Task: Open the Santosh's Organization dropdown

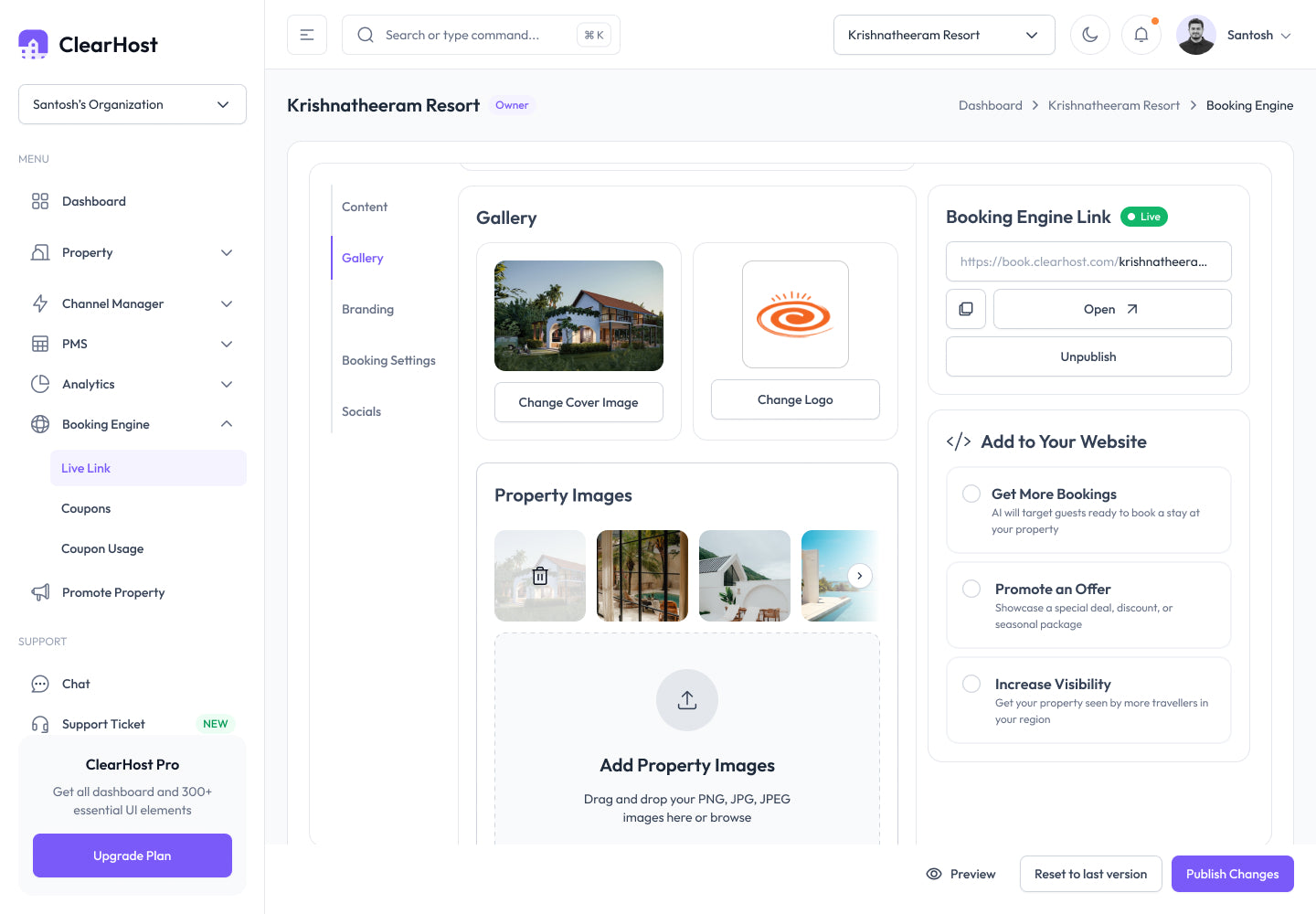Action: pos(133,104)
